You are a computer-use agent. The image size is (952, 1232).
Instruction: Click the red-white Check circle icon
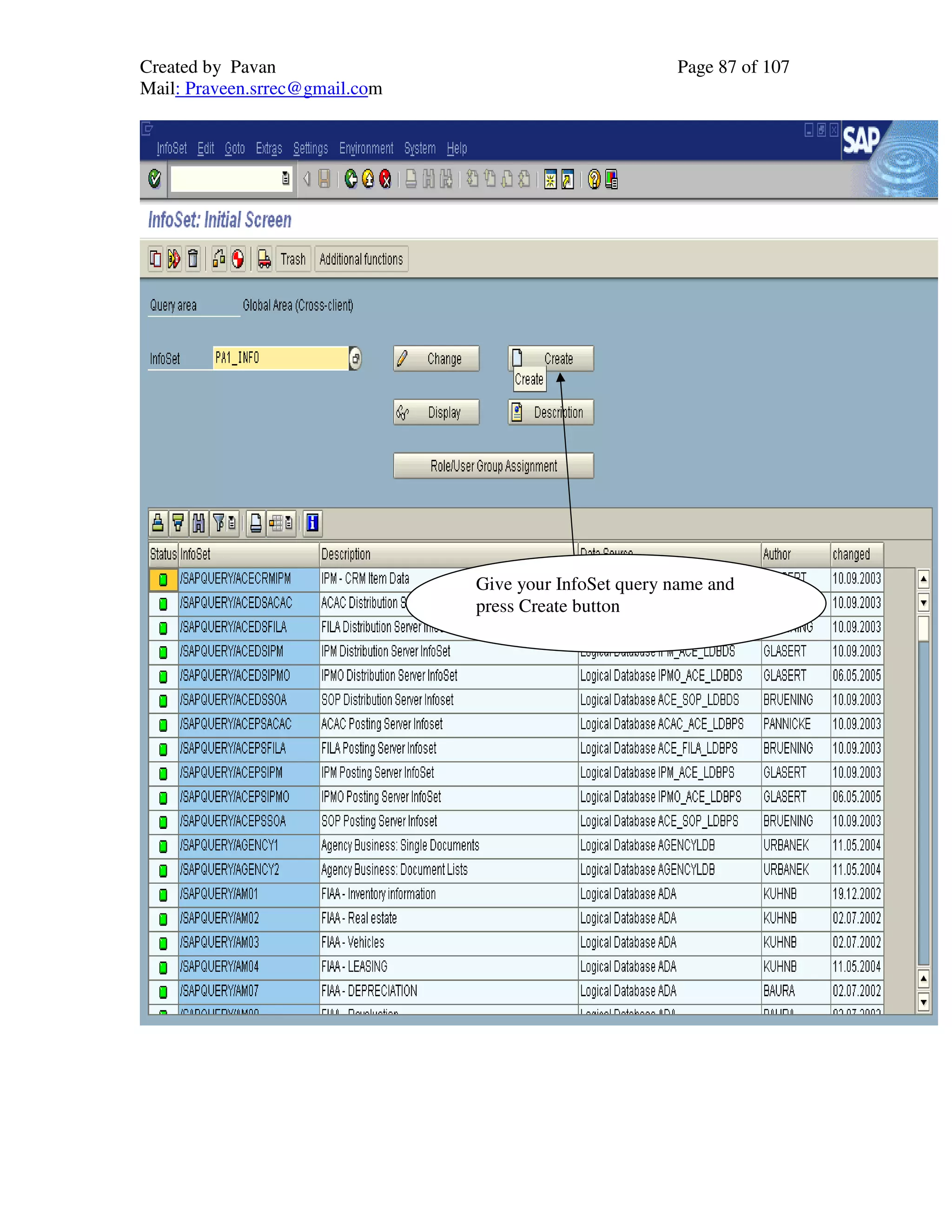click(238, 259)
